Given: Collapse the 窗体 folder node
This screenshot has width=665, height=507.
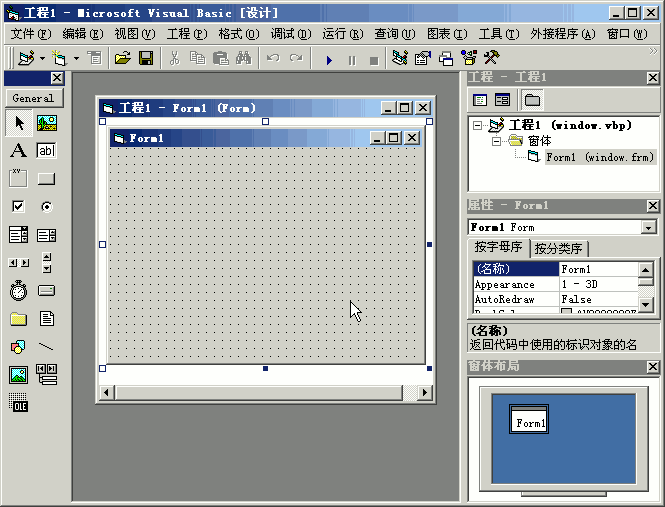Looking at the screenshot, I should pos(495,142).
